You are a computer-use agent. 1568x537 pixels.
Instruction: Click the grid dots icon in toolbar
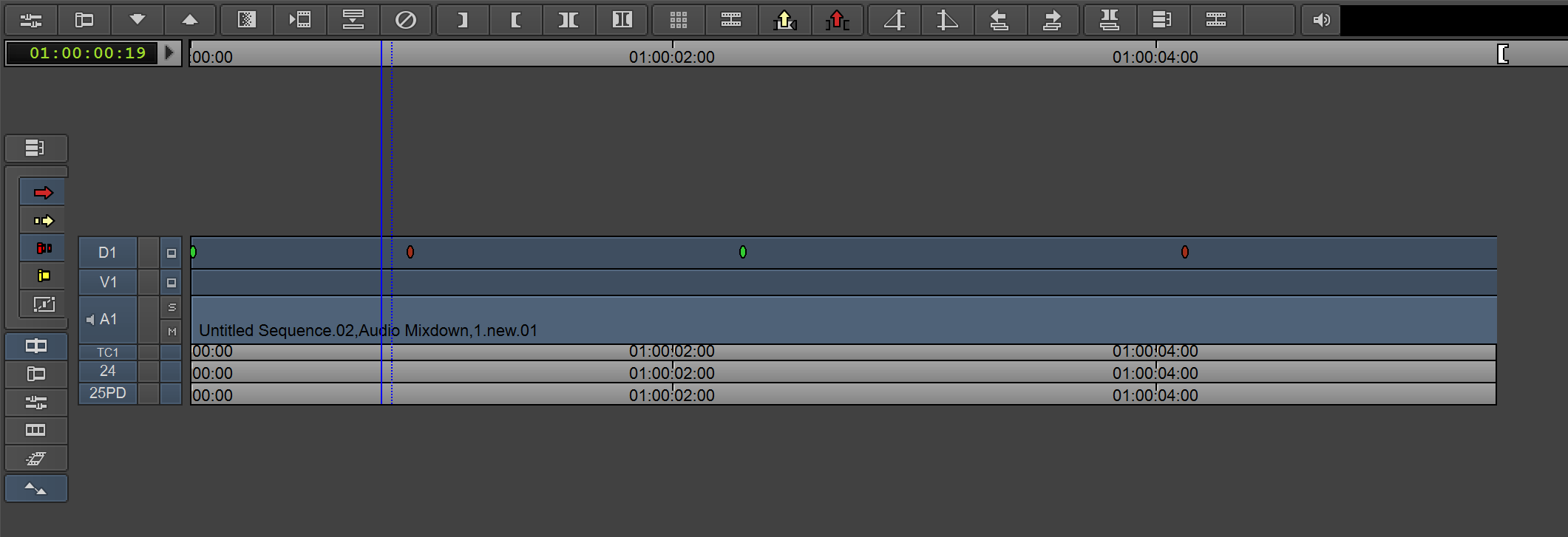click(679, 20)
